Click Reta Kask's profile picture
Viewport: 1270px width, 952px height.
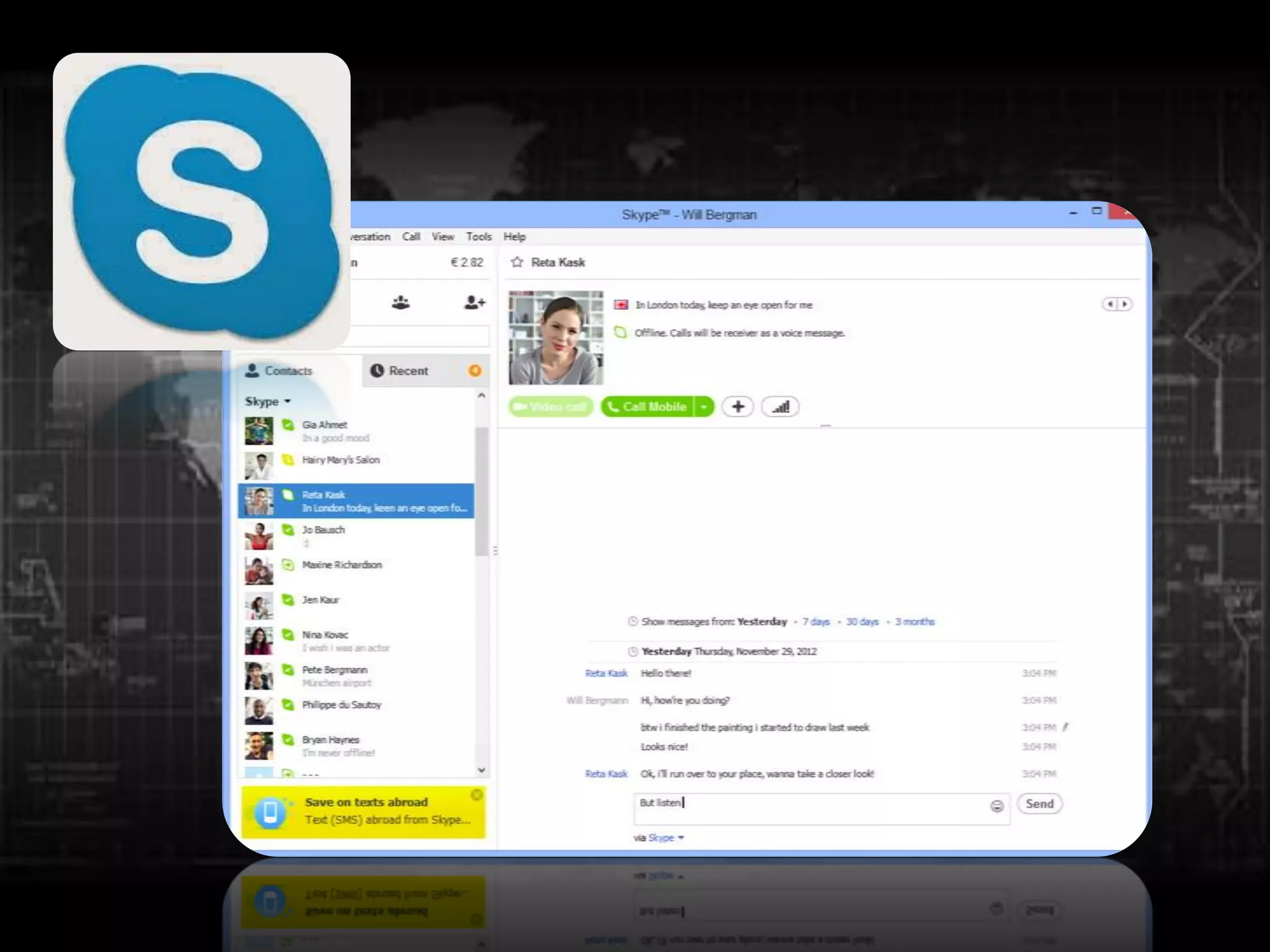coord(556,337)
